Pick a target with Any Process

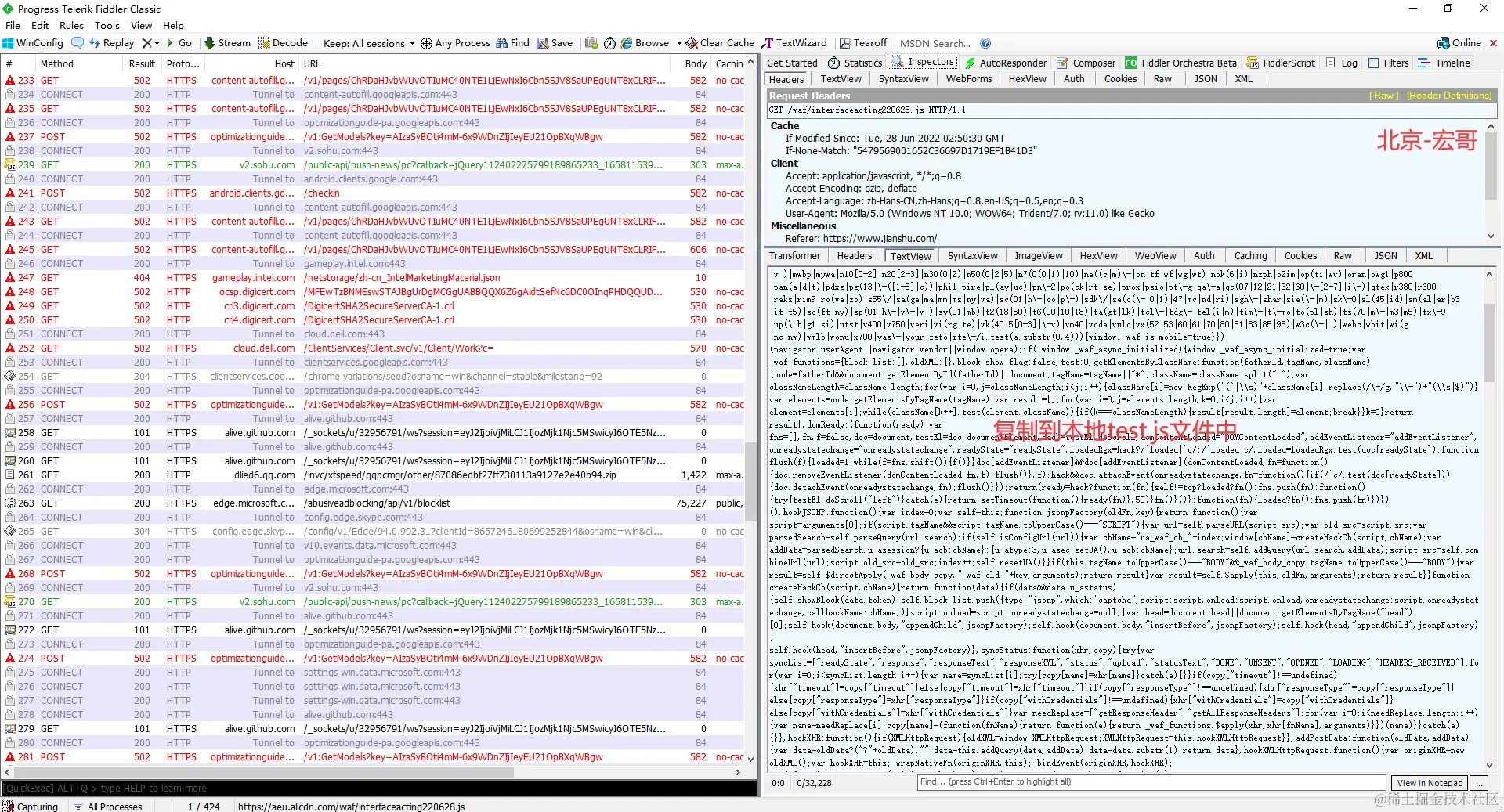pos(455,43)
